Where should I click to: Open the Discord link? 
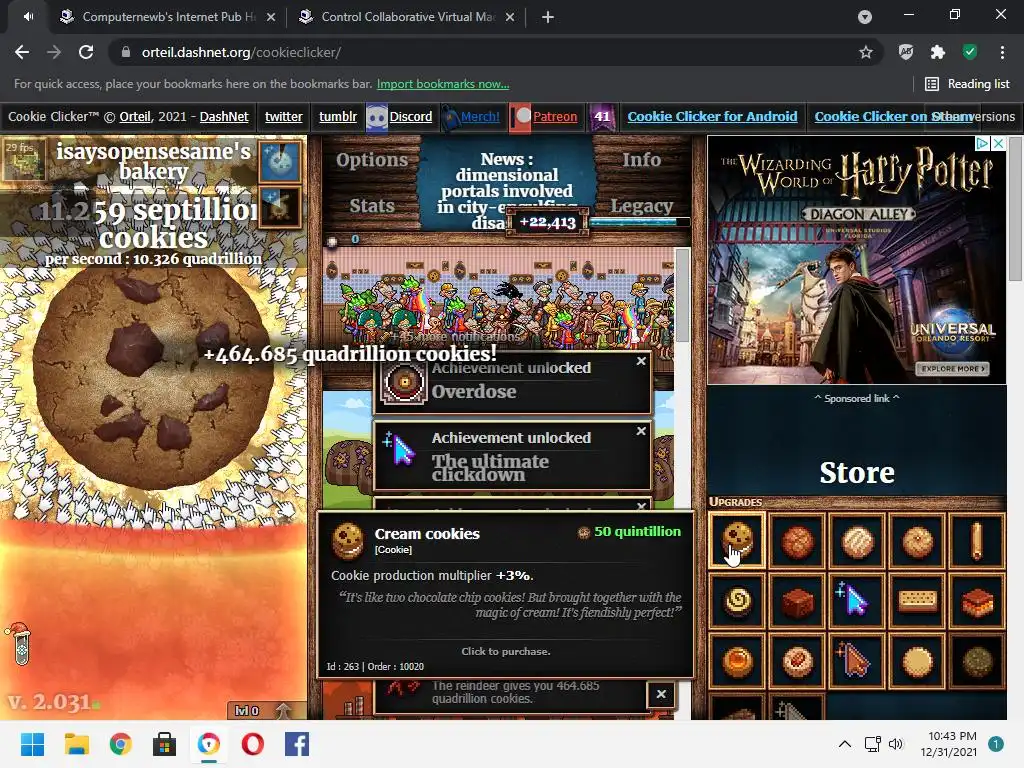(x=411, y=116)
